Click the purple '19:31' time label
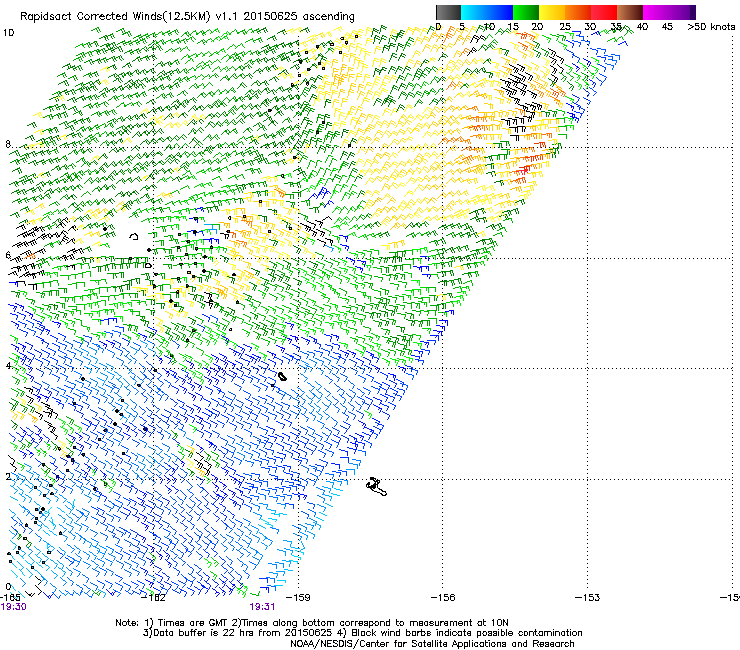This screenshot has width=740, height=650. point(262,607)
